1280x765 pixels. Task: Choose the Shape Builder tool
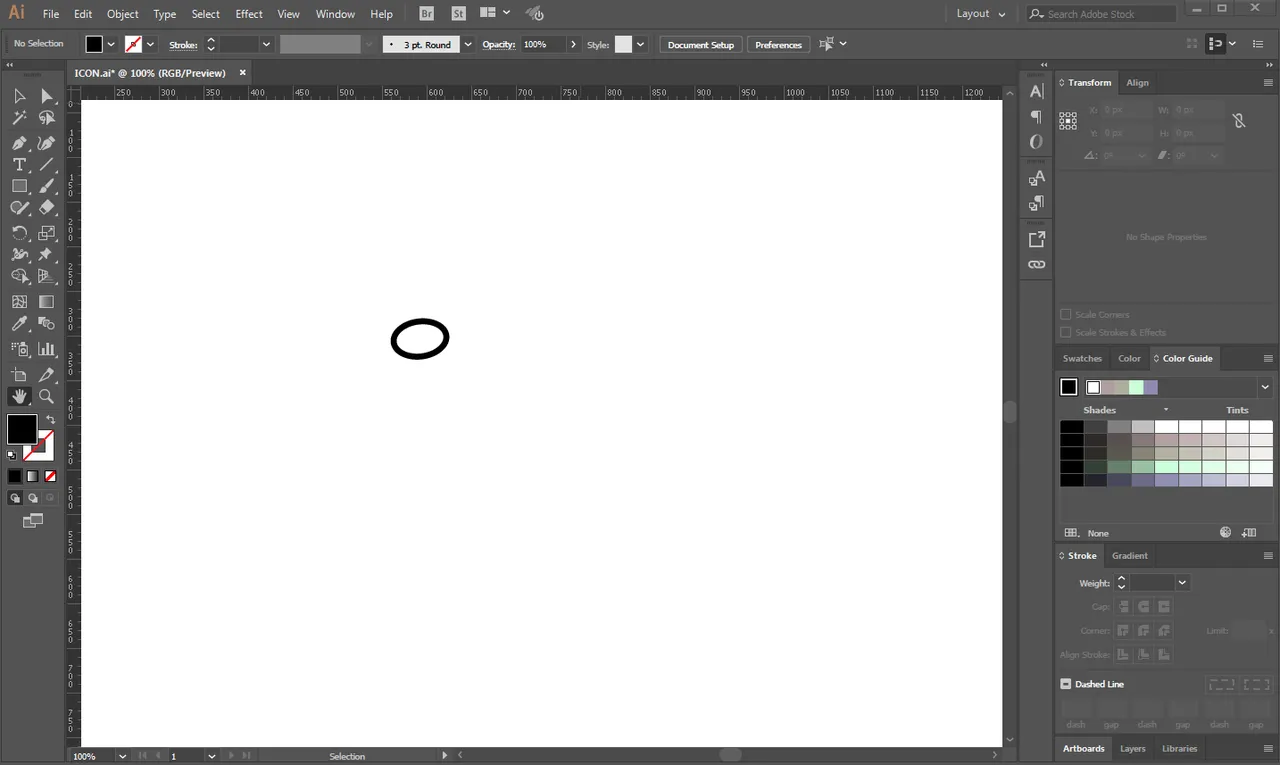click(x=19, y=276)
